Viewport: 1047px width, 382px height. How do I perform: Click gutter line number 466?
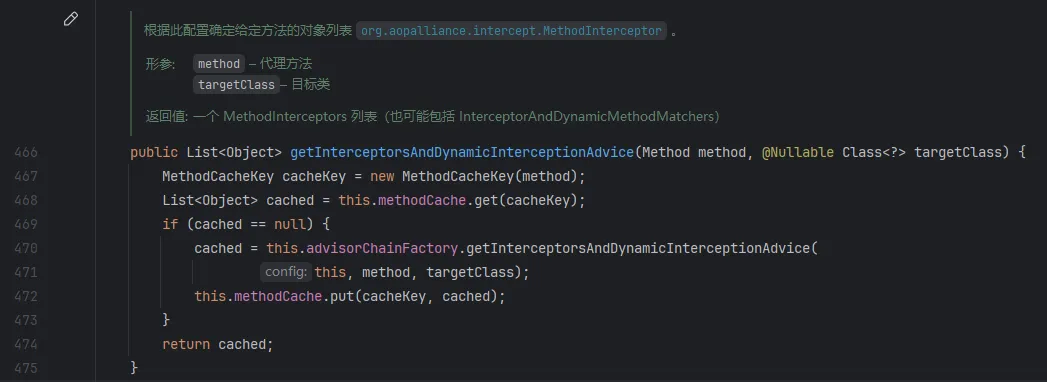[x=25, y=152]
